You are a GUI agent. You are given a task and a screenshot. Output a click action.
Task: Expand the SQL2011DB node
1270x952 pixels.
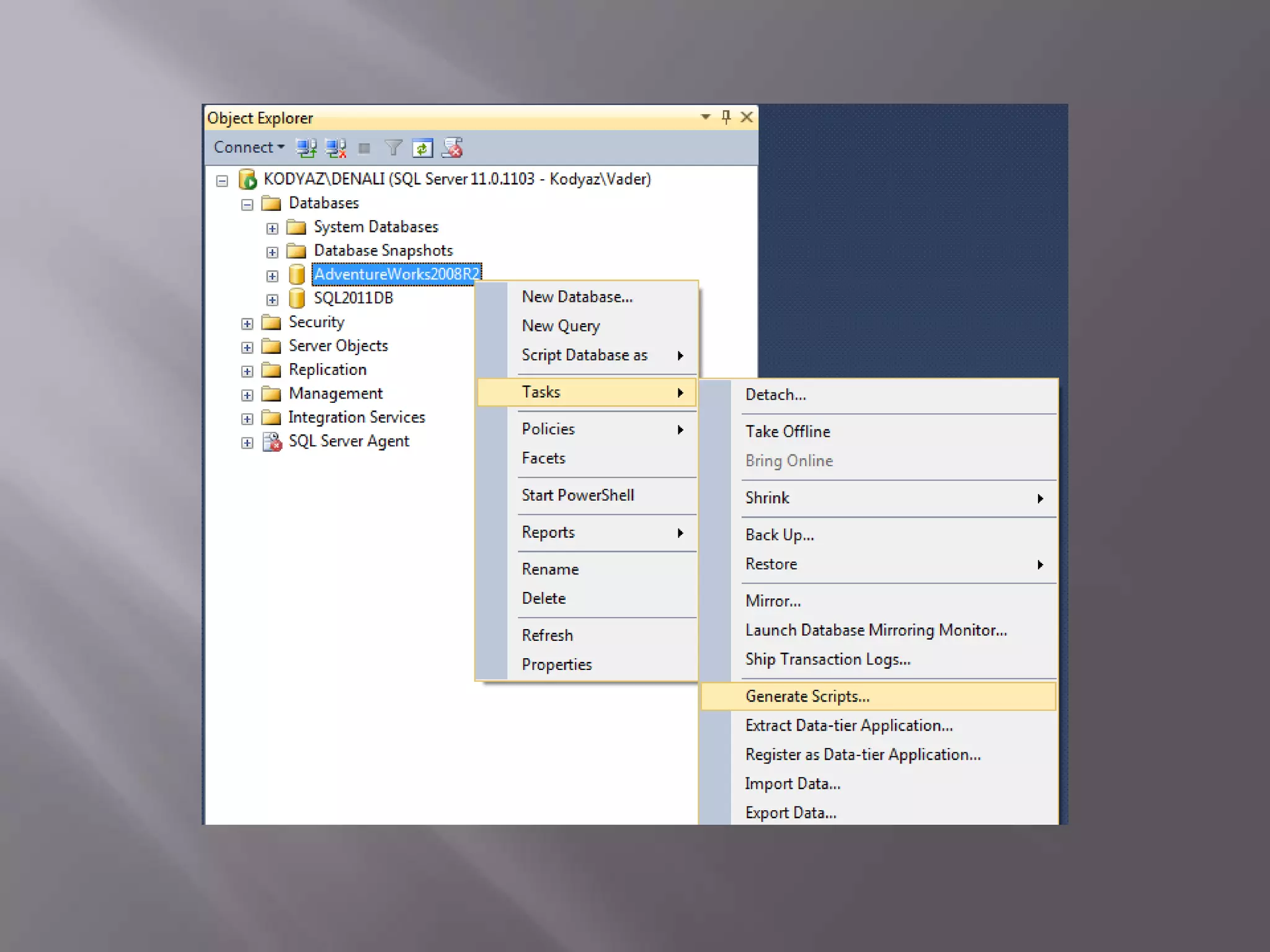coord(272,300)
